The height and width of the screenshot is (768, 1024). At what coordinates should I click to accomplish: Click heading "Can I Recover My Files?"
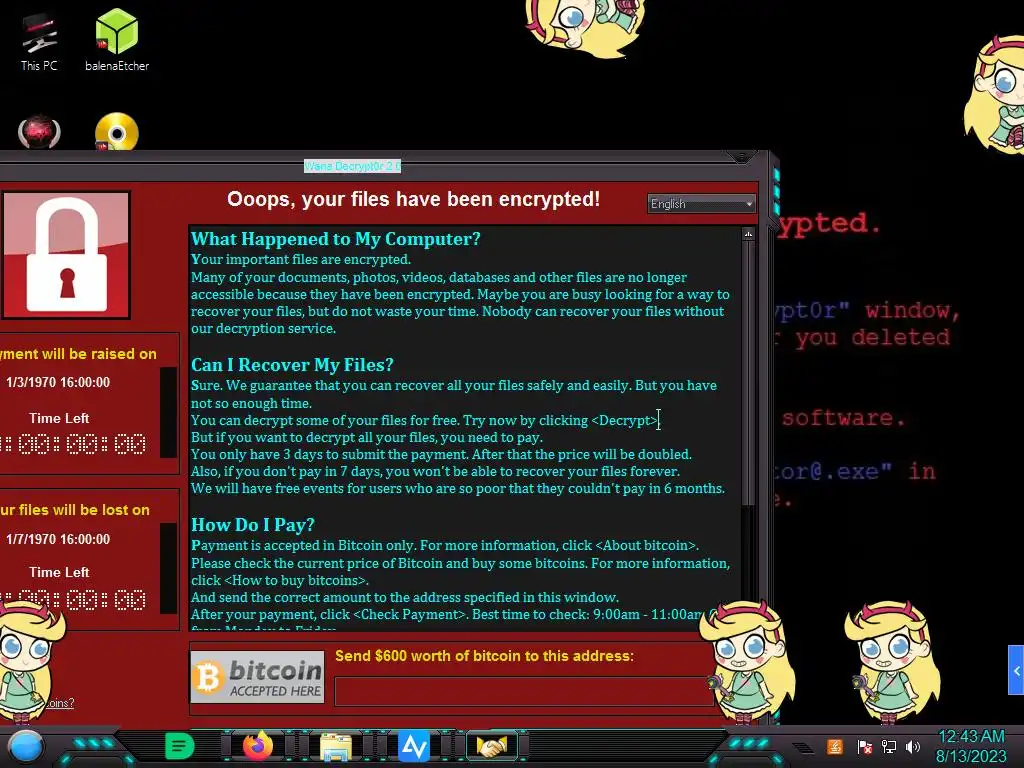(292, 365)
